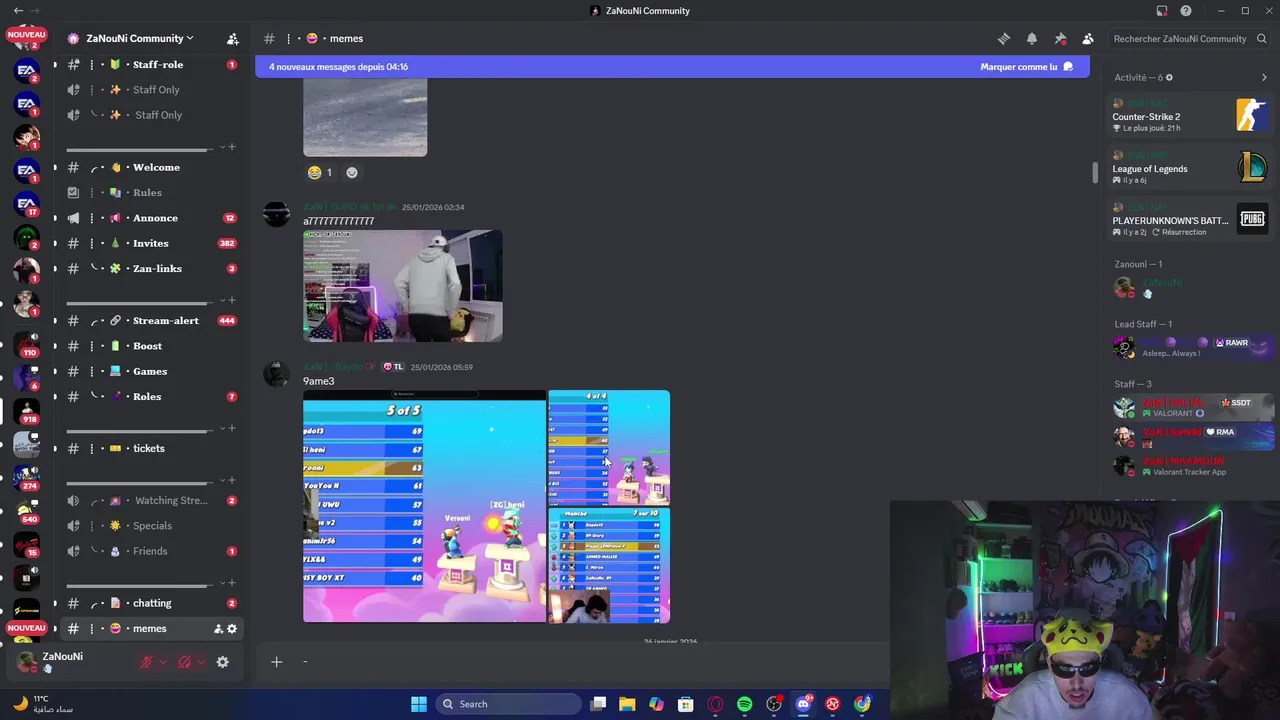The height and width of the screenshot is (720, 1280).
Task: Open Windows Start menu
Action: coord(419,704)
